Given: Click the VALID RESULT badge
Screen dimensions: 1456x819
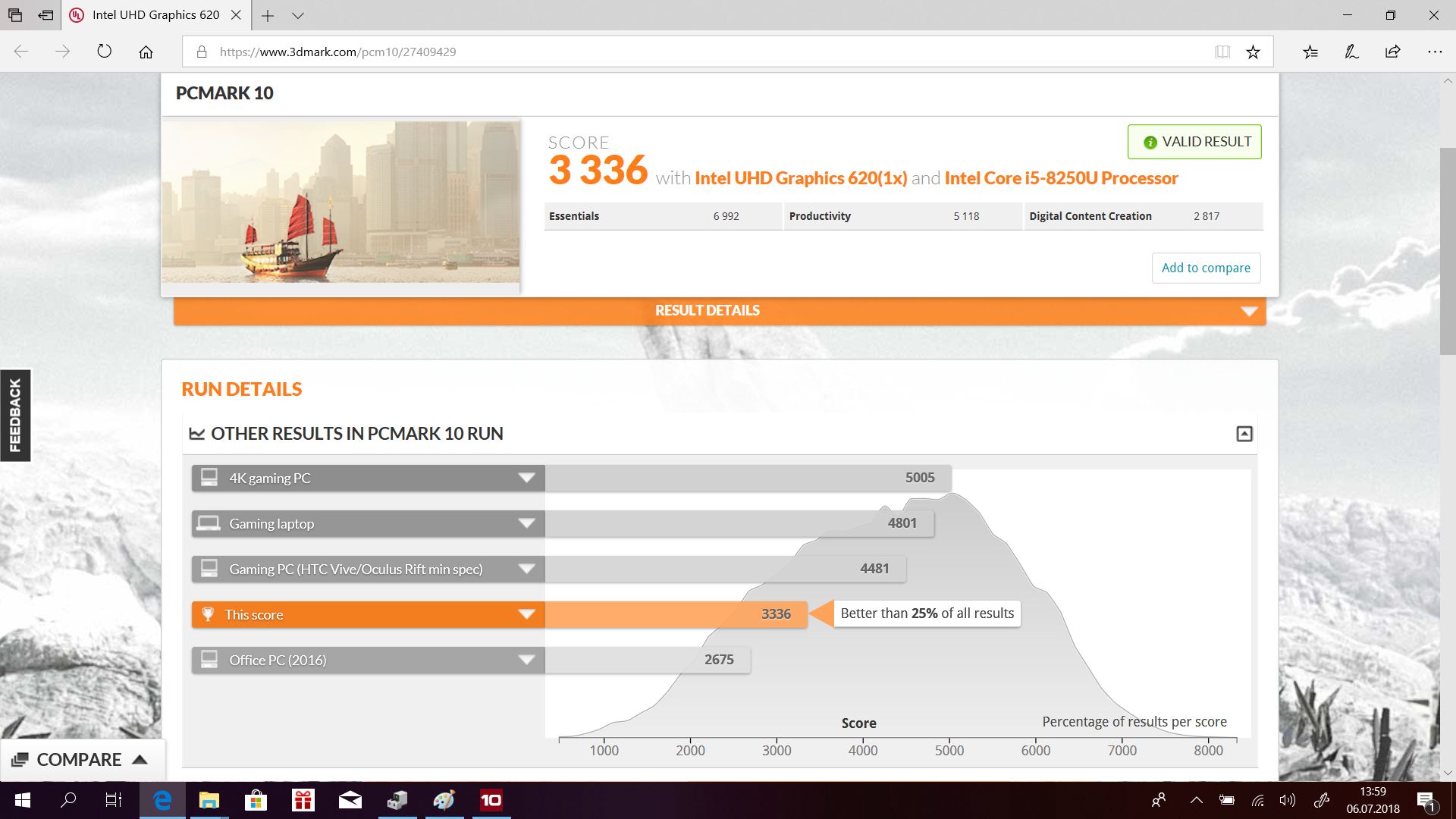Looking at the screenshot, I should pyautogui.click(x=1194, y=141).
